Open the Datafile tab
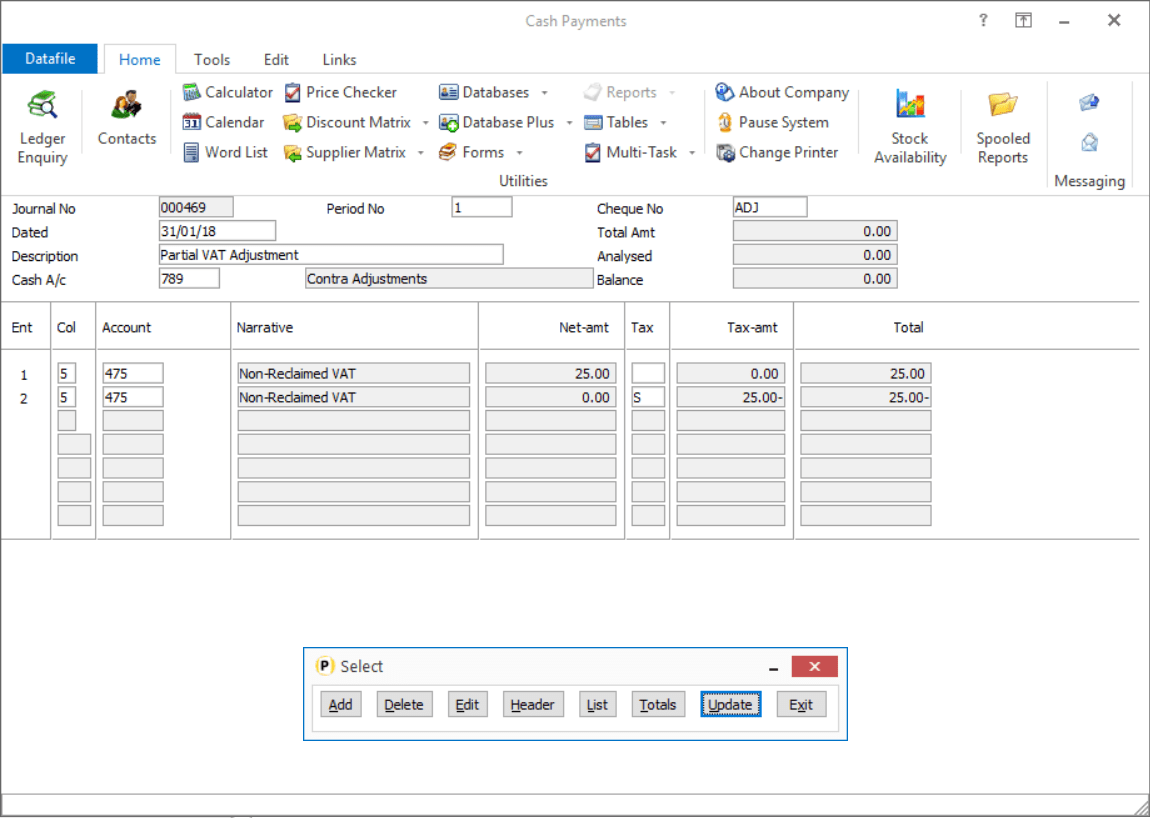The height and width of the screenshot is (818, 1150). [50, 59]
